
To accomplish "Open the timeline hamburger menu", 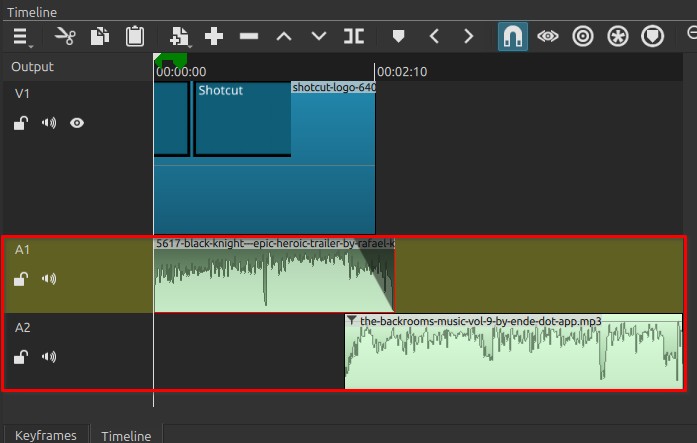I will click(21, 37).
